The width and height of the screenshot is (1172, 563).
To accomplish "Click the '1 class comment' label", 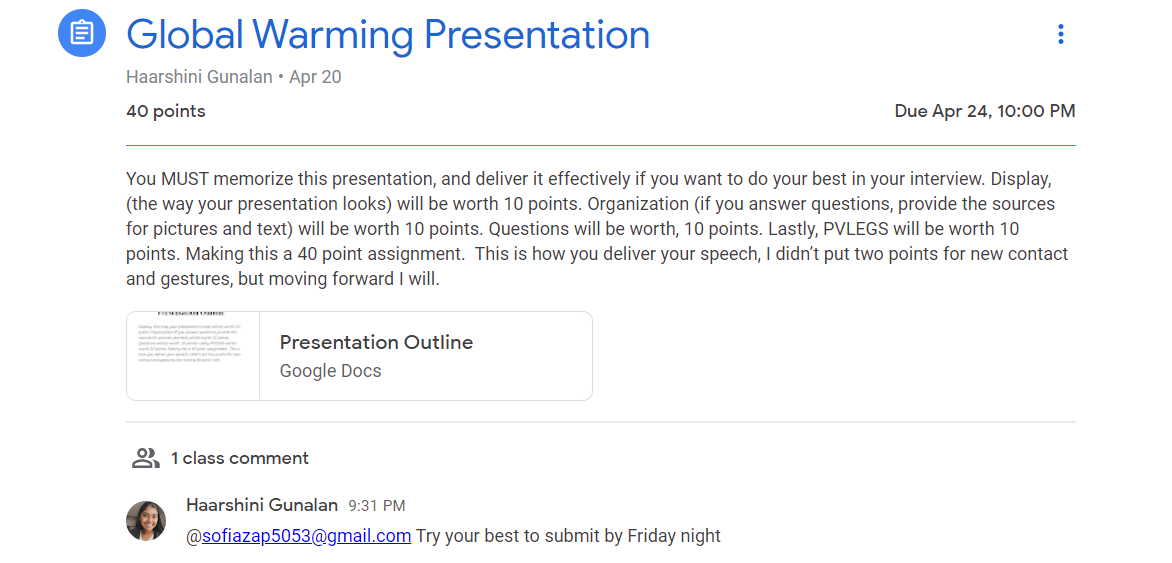I will pos(239,458).
